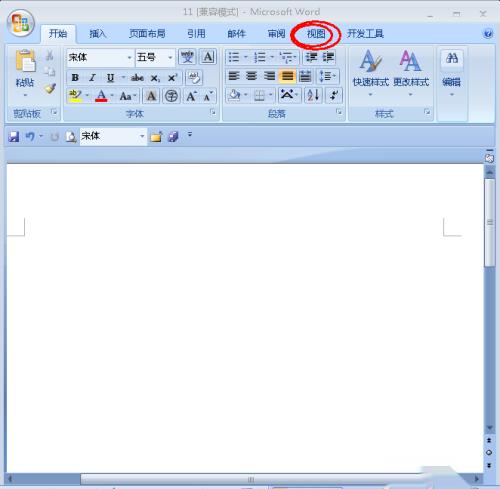Toggle underline formatting
This screenshot has height=489, width=500.
pos(110,78)
